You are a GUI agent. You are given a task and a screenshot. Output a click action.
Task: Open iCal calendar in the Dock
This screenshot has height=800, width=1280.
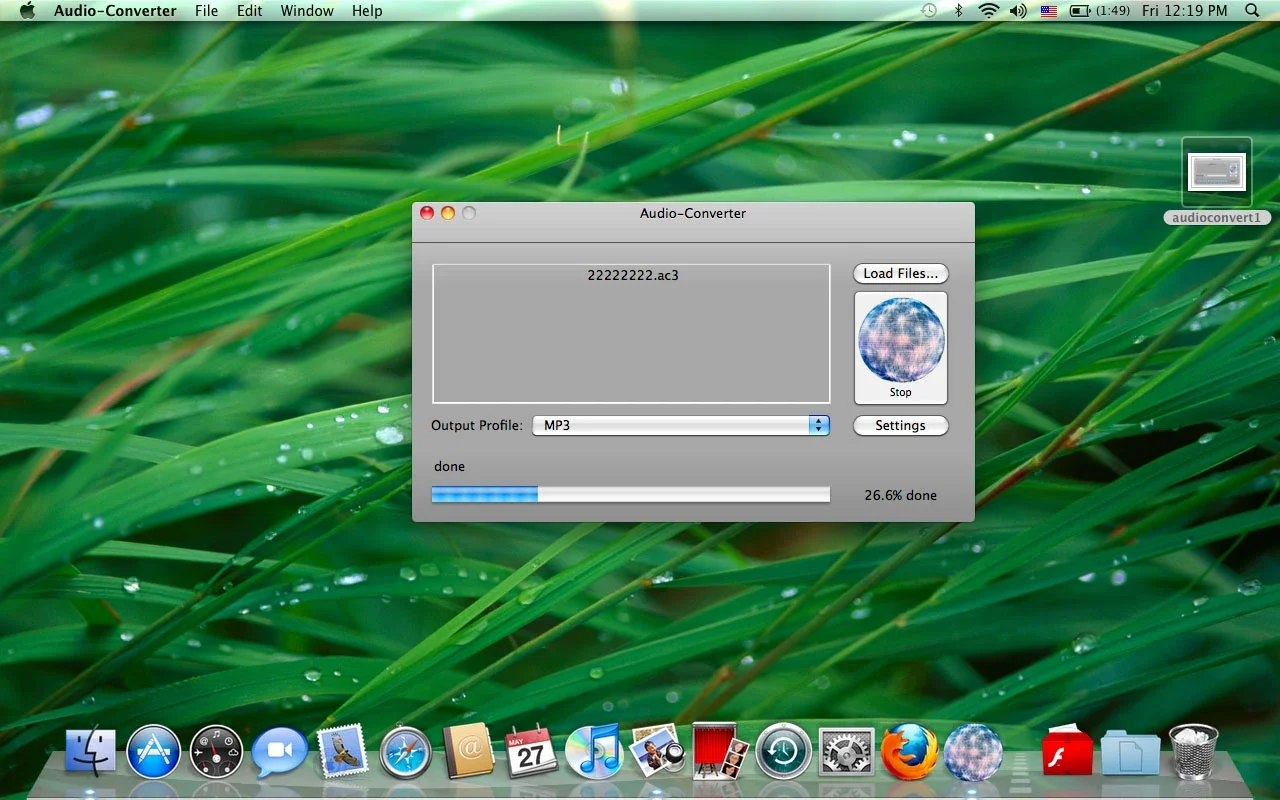coord(531,750)
